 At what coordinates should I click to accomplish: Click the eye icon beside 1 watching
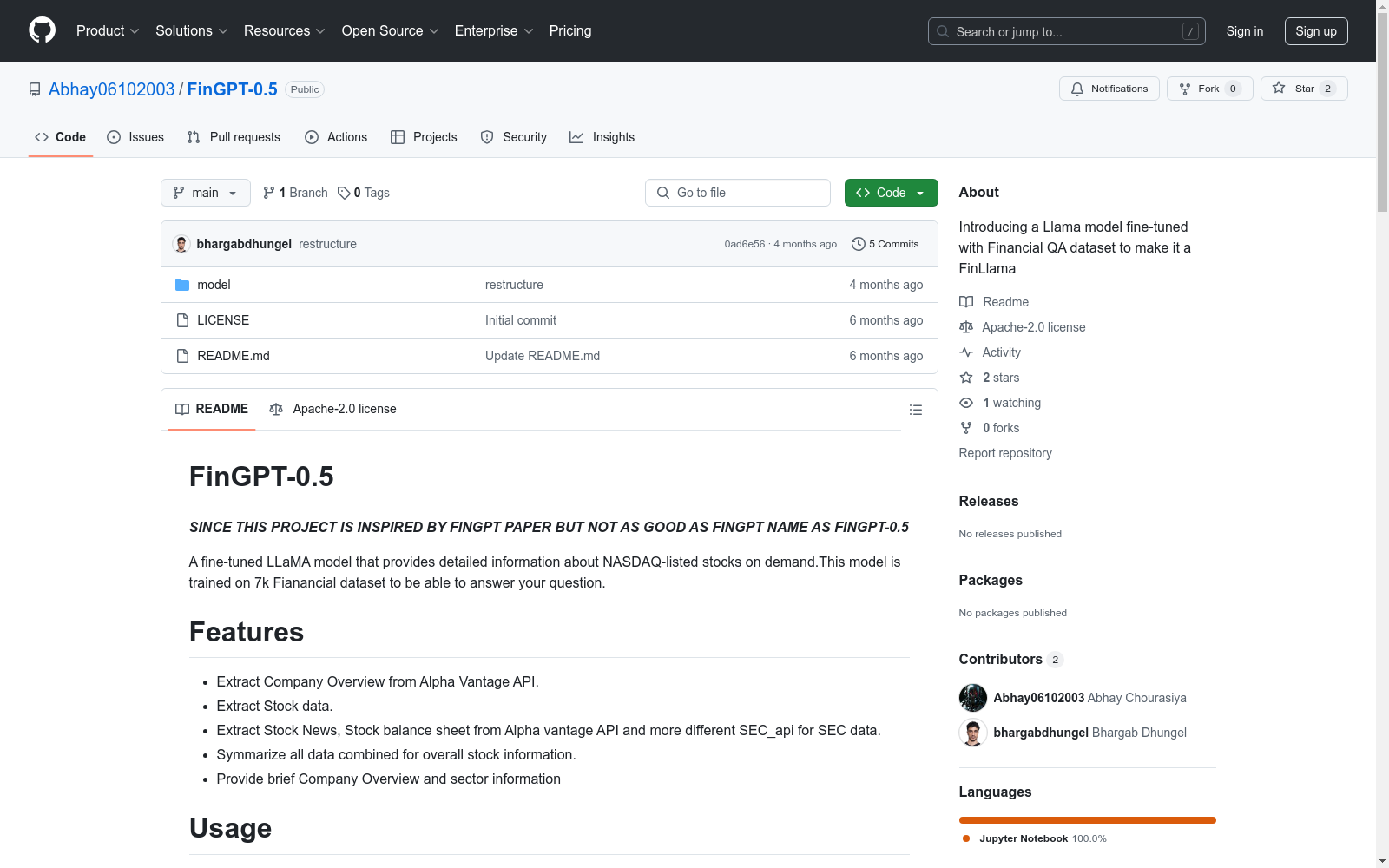966,403
